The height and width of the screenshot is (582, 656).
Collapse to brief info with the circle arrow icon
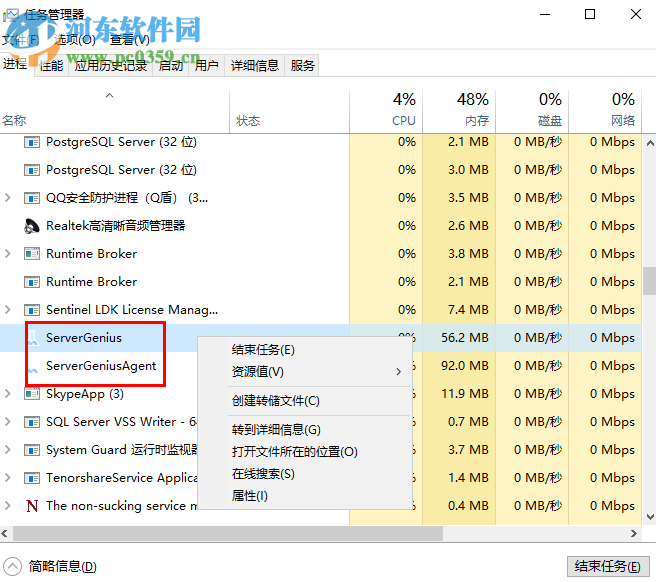click(x=12, y=567)
